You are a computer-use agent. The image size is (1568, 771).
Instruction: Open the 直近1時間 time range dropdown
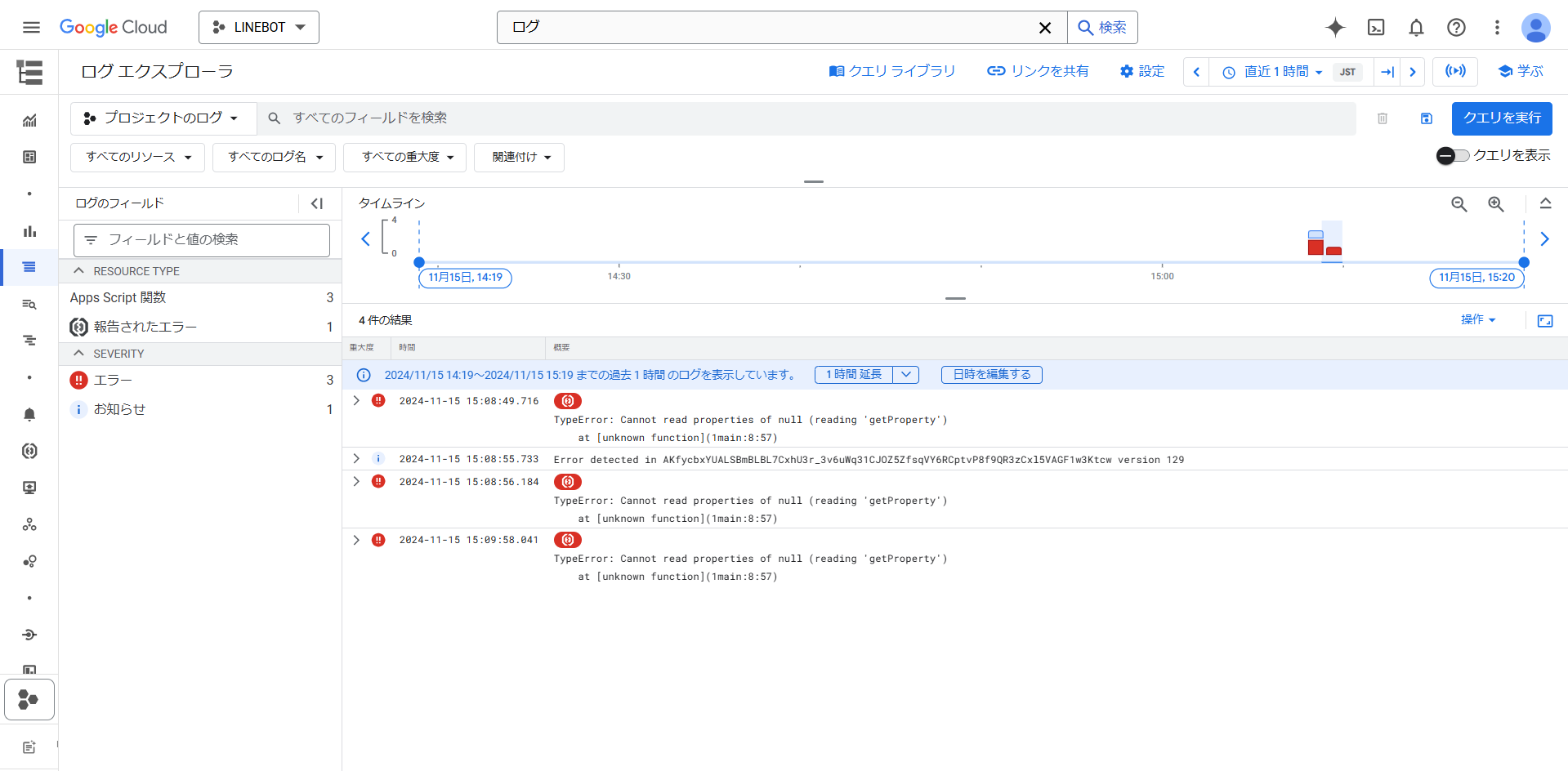click(1291, 72)
